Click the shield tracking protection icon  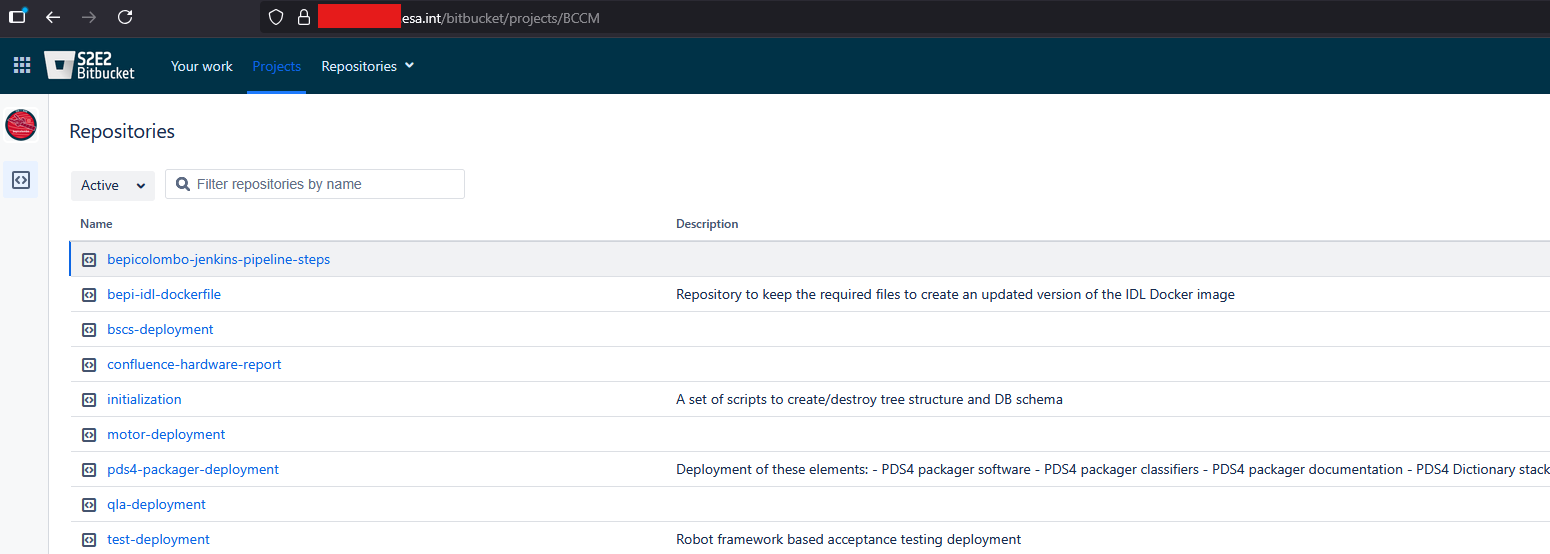click(277, 18)
